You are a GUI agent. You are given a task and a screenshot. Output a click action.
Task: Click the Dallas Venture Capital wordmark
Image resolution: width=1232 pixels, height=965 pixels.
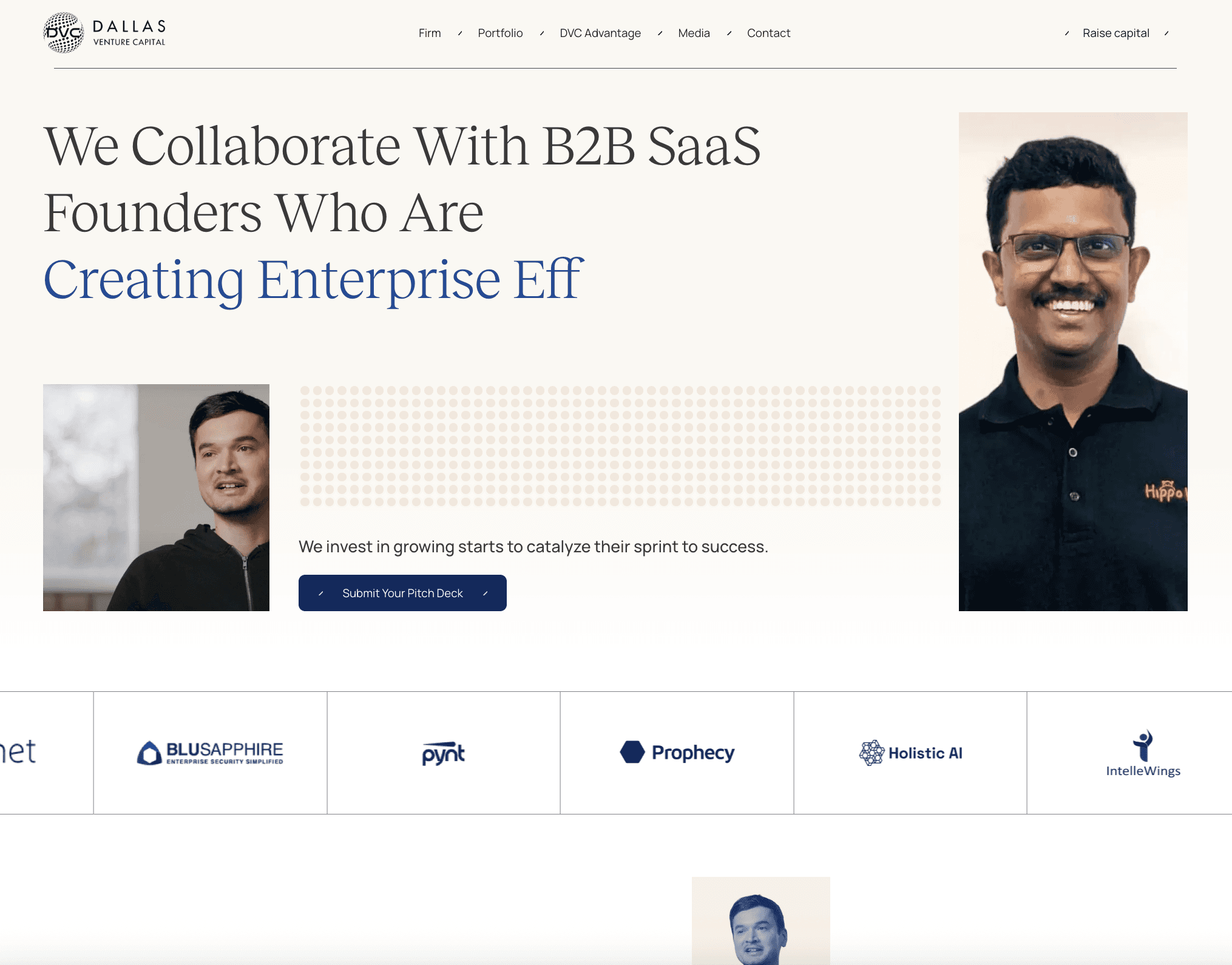(129, 33)
